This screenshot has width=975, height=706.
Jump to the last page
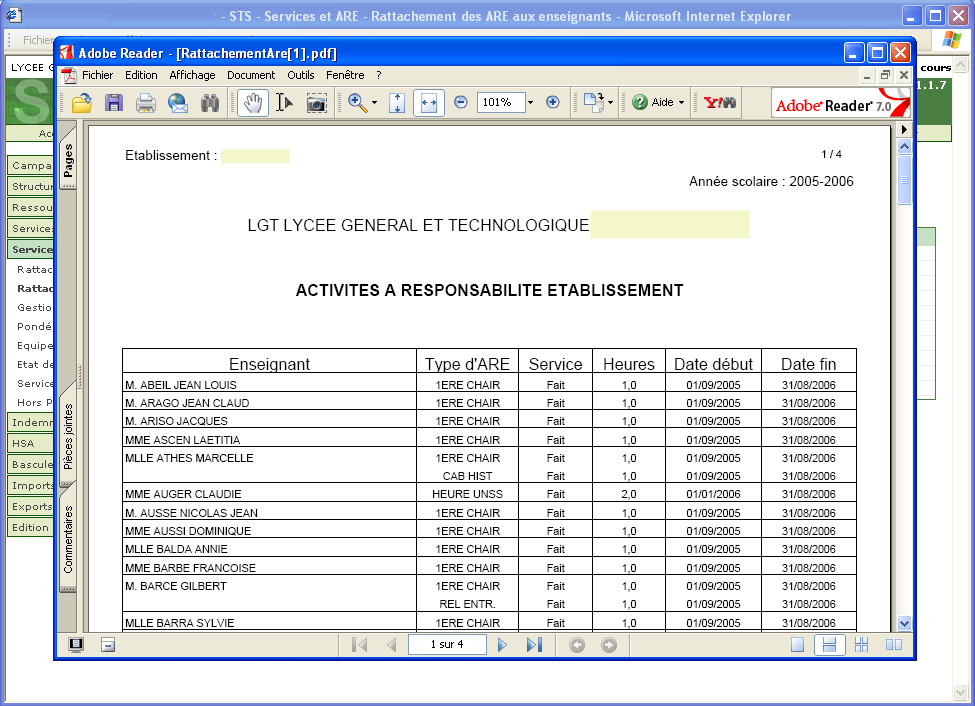tap(534, 645)
